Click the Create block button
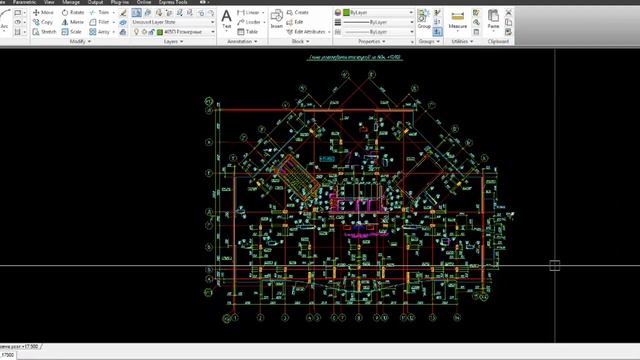This screenshot has width=640, height=360. click(298, 13)
